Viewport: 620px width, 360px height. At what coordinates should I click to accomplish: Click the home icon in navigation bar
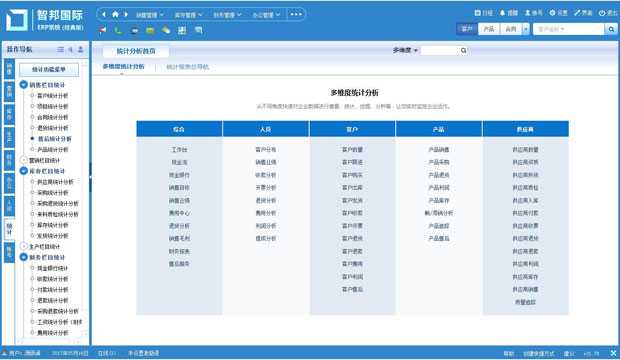tap(115, 14)
